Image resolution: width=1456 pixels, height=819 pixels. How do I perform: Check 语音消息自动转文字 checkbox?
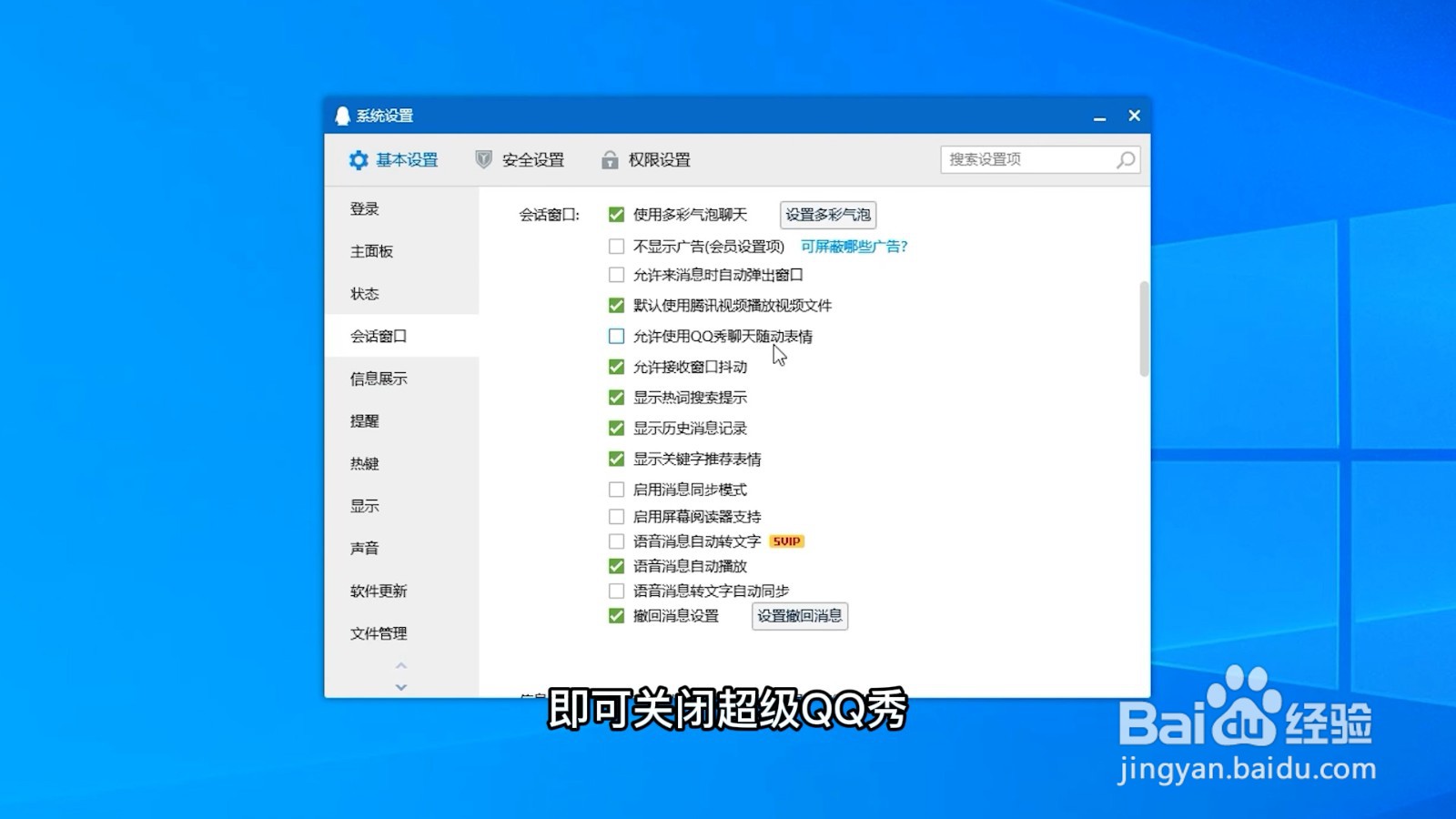(x=616, y=541)
